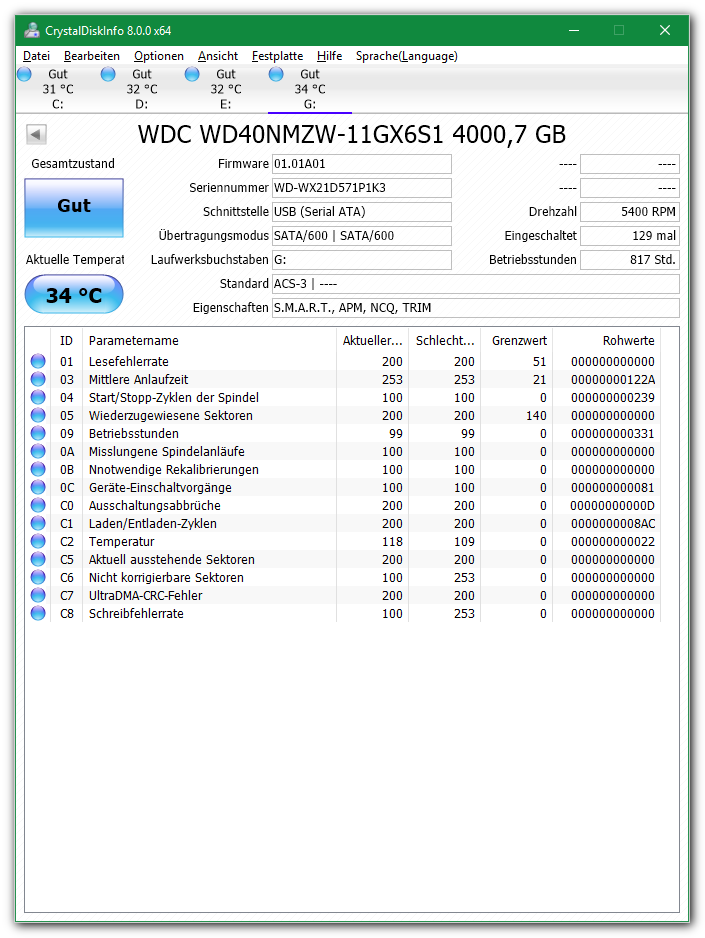Click status circle of UltraDMA-CRC-Fehler row
Viewport: 705px width, 938px height.
(38, 595)
